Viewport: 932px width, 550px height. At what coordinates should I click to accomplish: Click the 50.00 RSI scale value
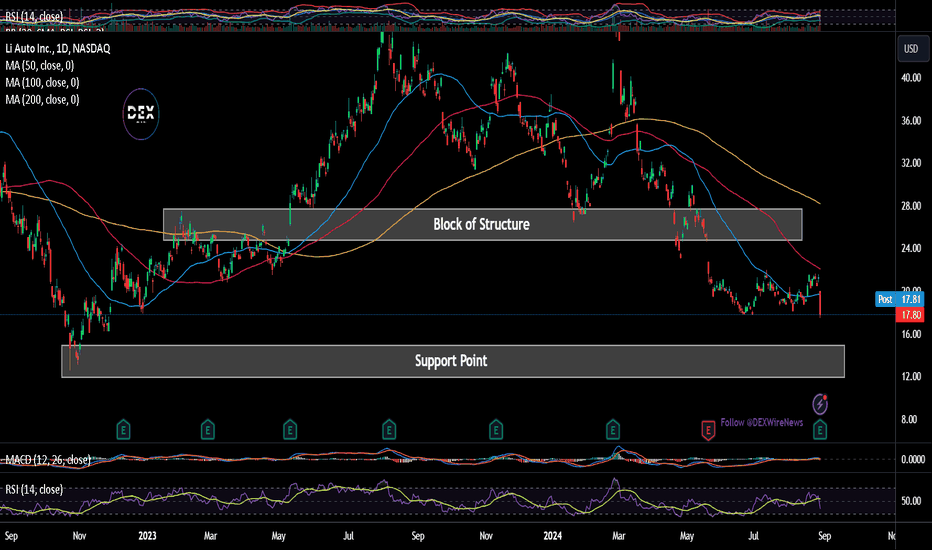911,501
